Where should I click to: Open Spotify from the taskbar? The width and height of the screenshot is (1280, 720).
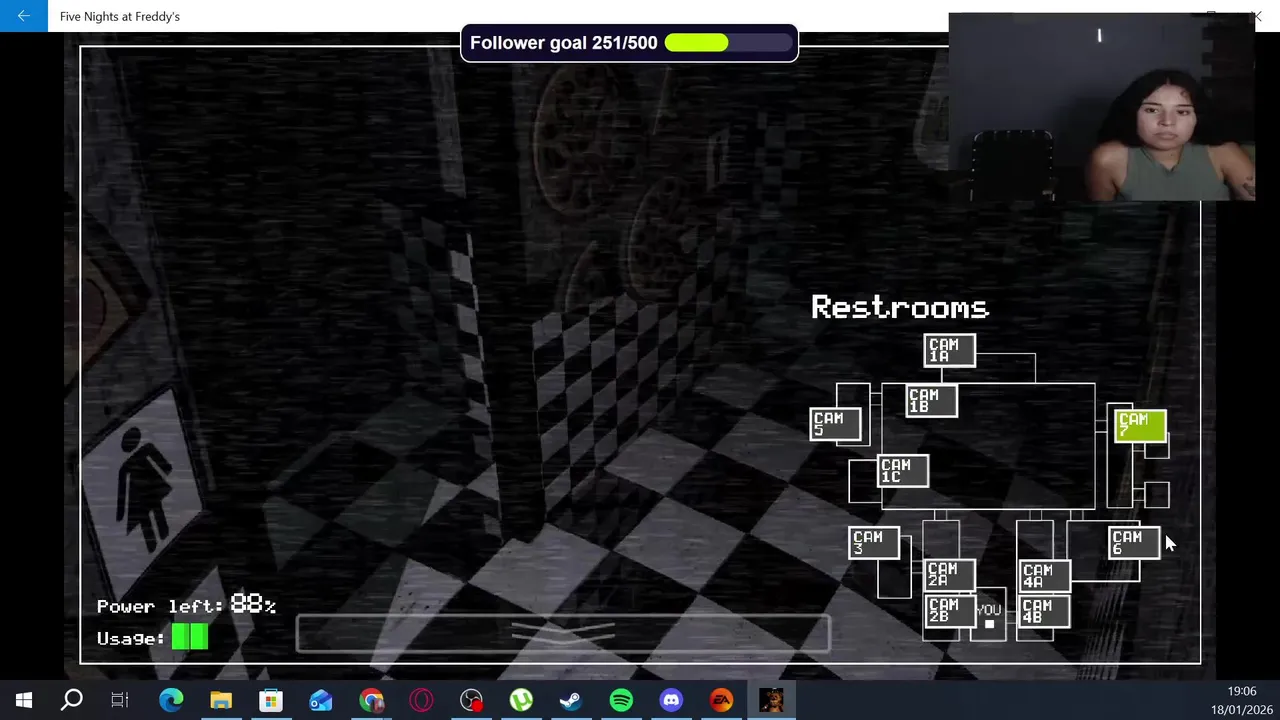click(621, 700)
